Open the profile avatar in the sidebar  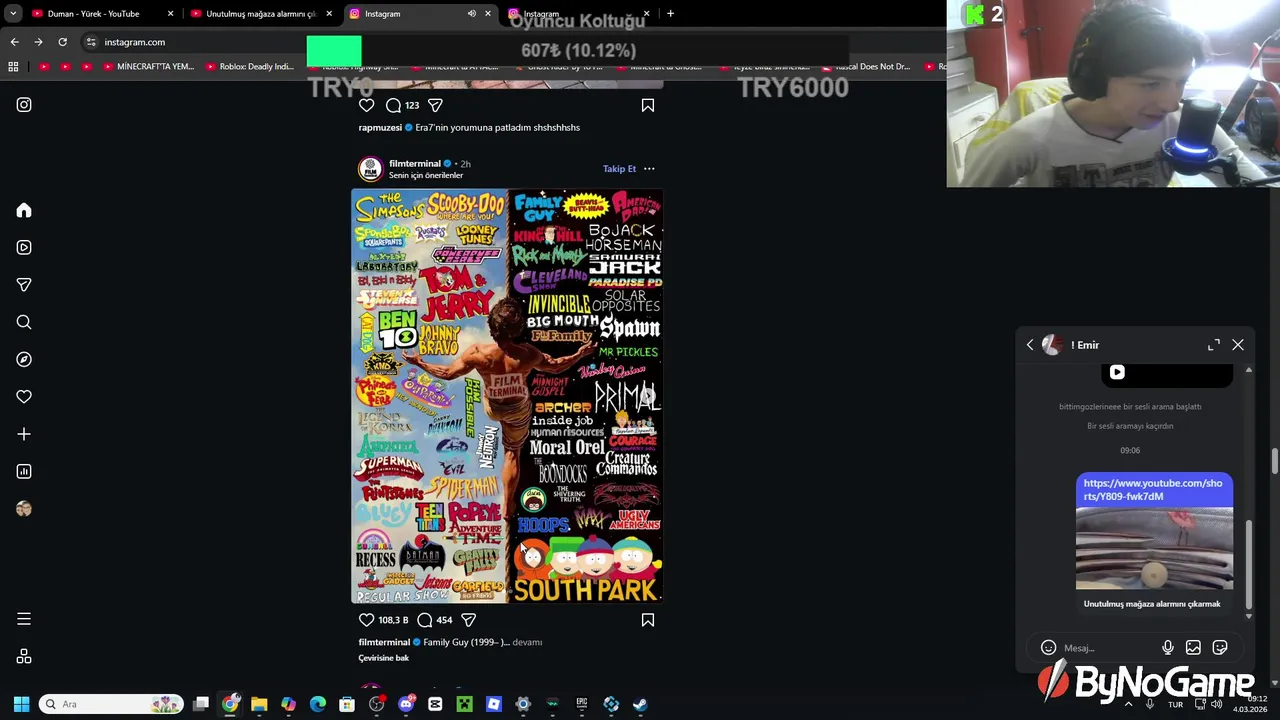coord(24,509)
